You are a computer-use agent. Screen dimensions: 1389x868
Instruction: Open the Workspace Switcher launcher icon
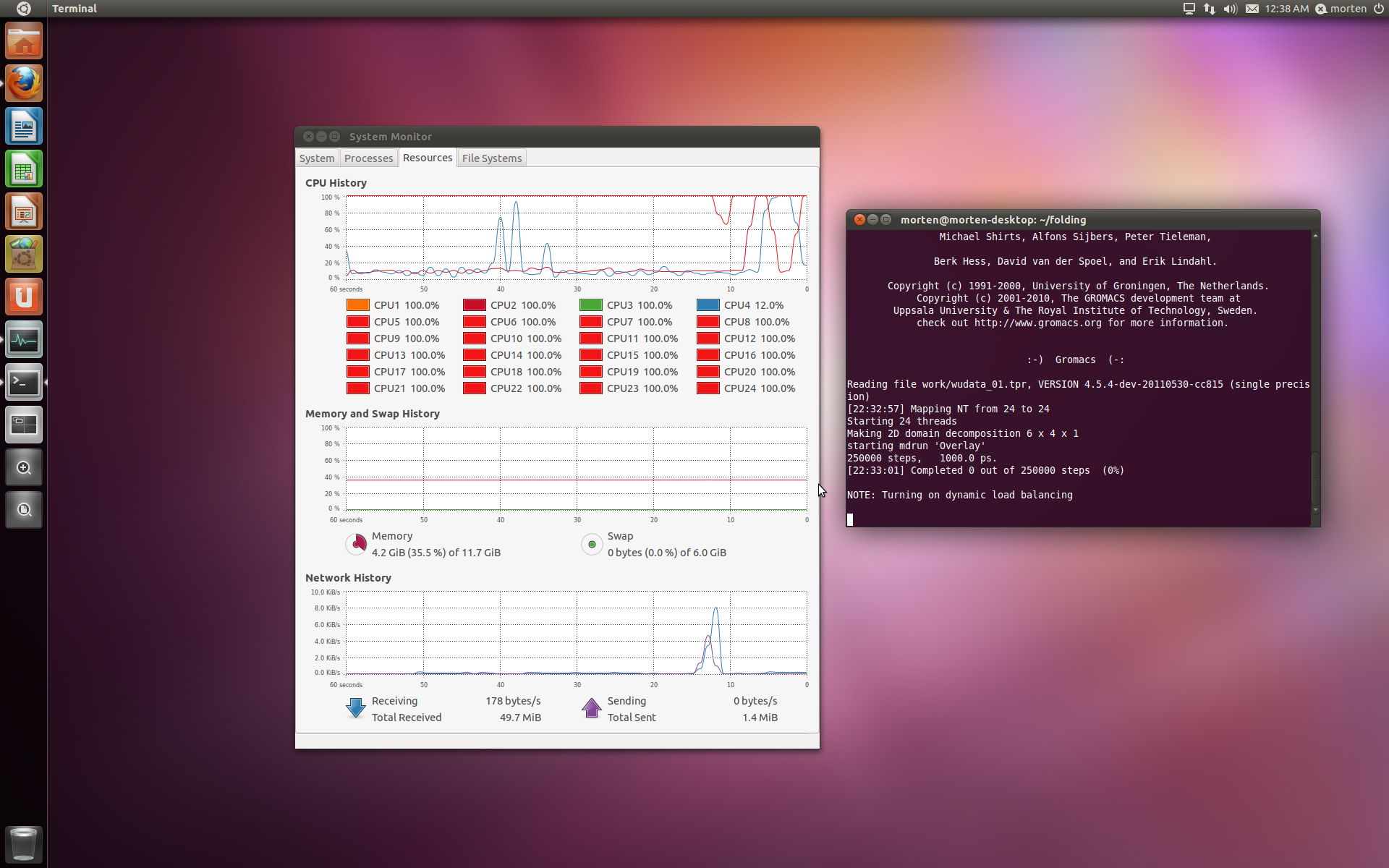[24, 425]
